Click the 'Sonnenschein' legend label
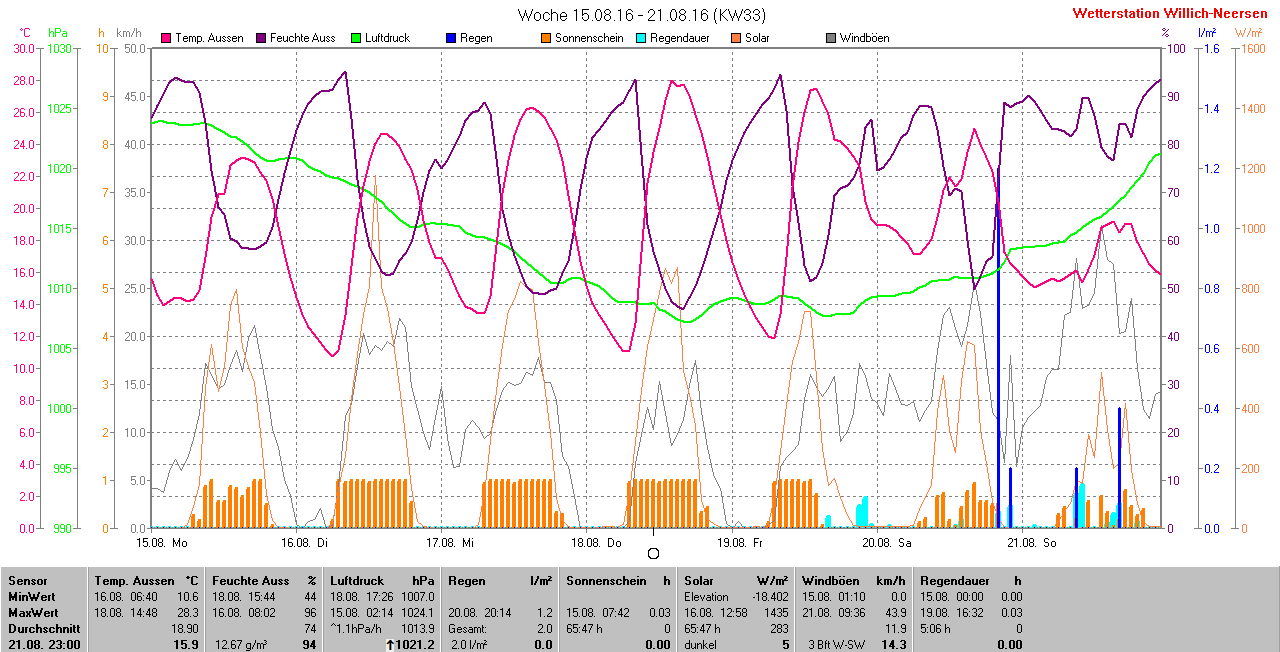The image size is (1280, 652). click(588, 38)
